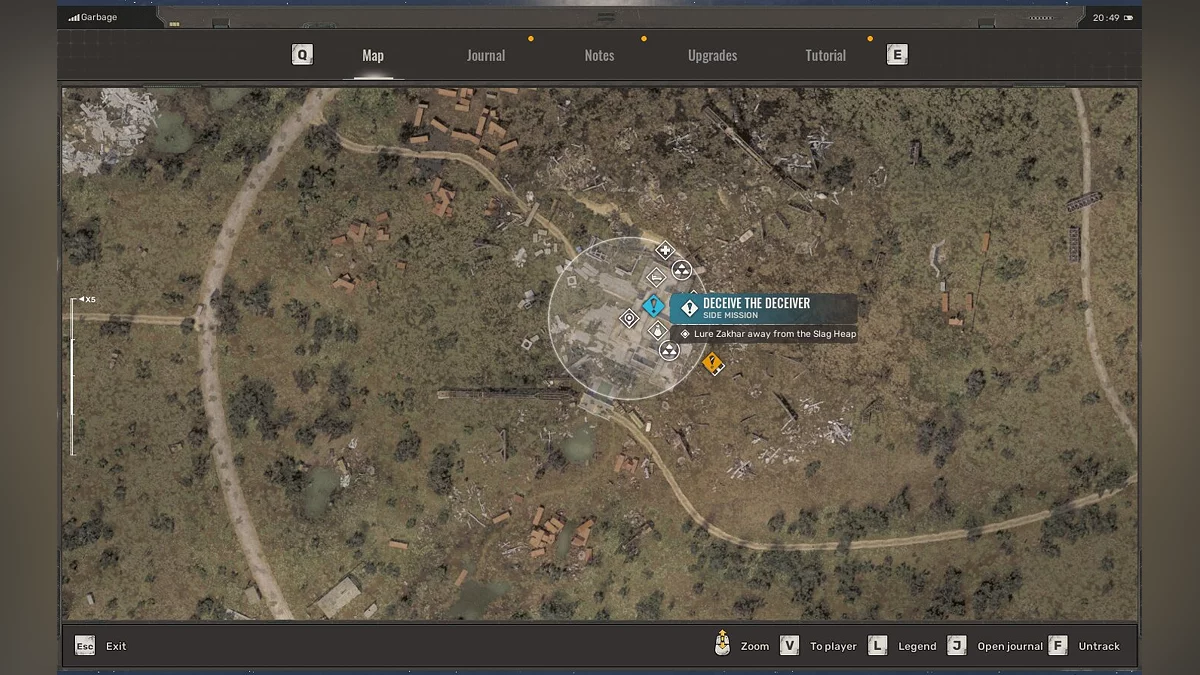Click the E next-tab key icon
This screenshot has height=675, width=1200.
[897, 55]
